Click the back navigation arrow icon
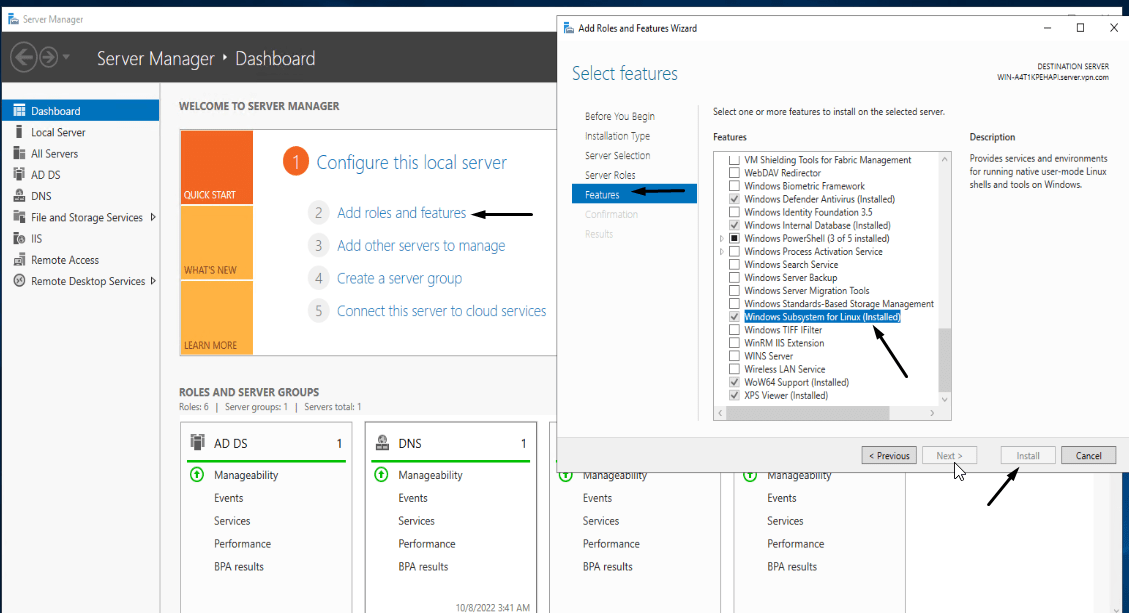Viewport: 1129px width, 613px height. (x=24, y=57)
